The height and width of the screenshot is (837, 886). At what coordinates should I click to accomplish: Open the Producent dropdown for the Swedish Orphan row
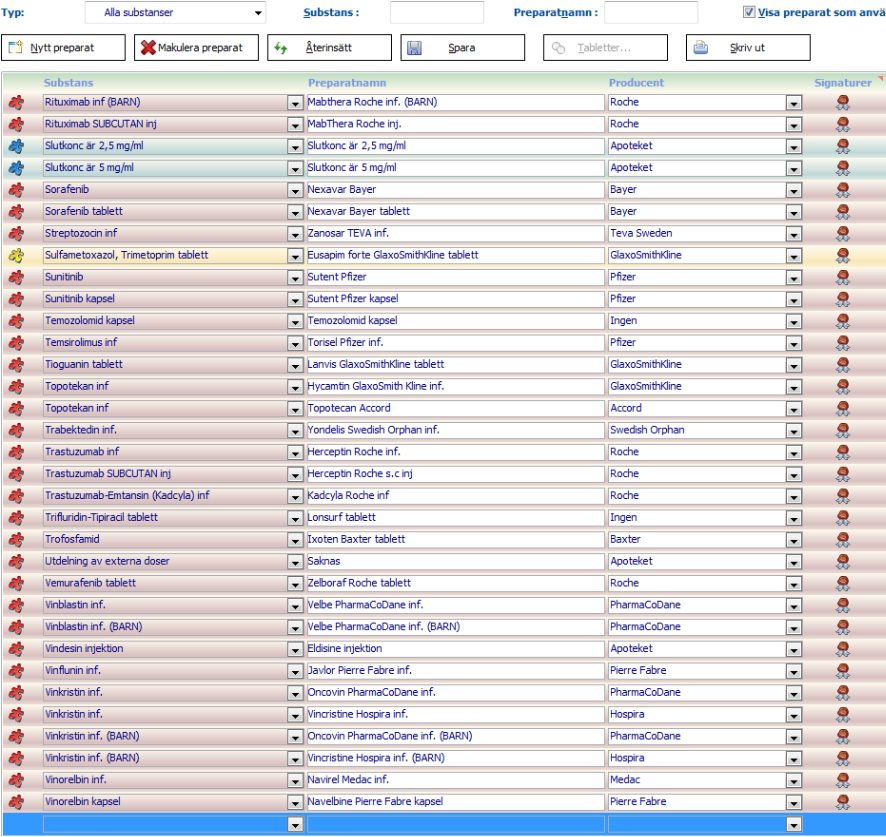pyautogui.click(x=793, y=430)
